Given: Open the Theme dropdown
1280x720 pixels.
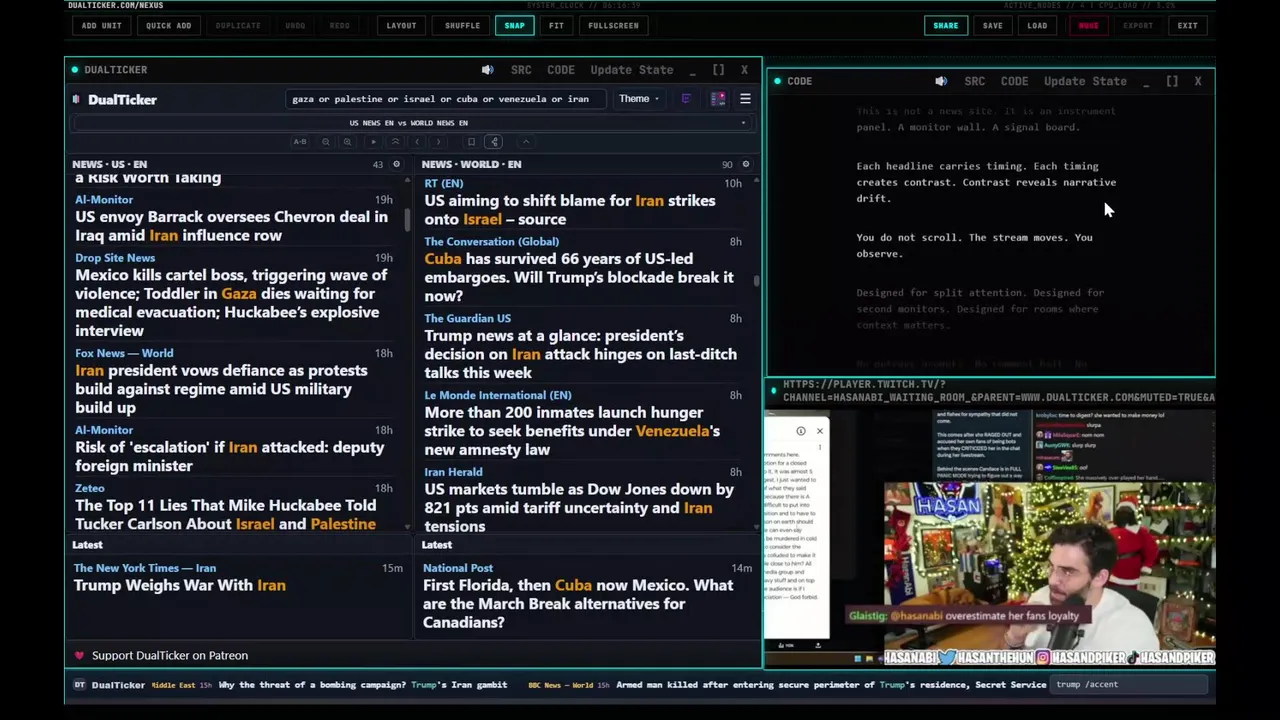Looking at the screenshot, I should pyautogui.click(x=638, y=99).
